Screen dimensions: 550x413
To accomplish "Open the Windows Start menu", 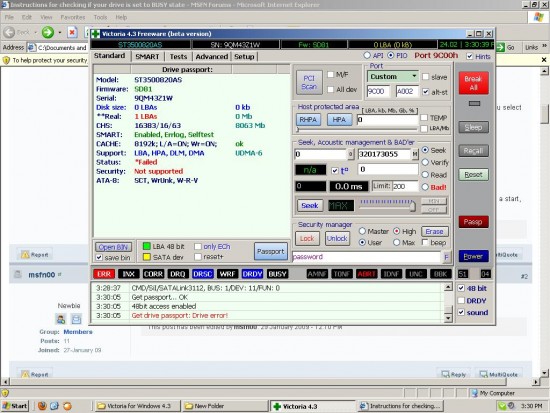I will [x=15, y=406].
